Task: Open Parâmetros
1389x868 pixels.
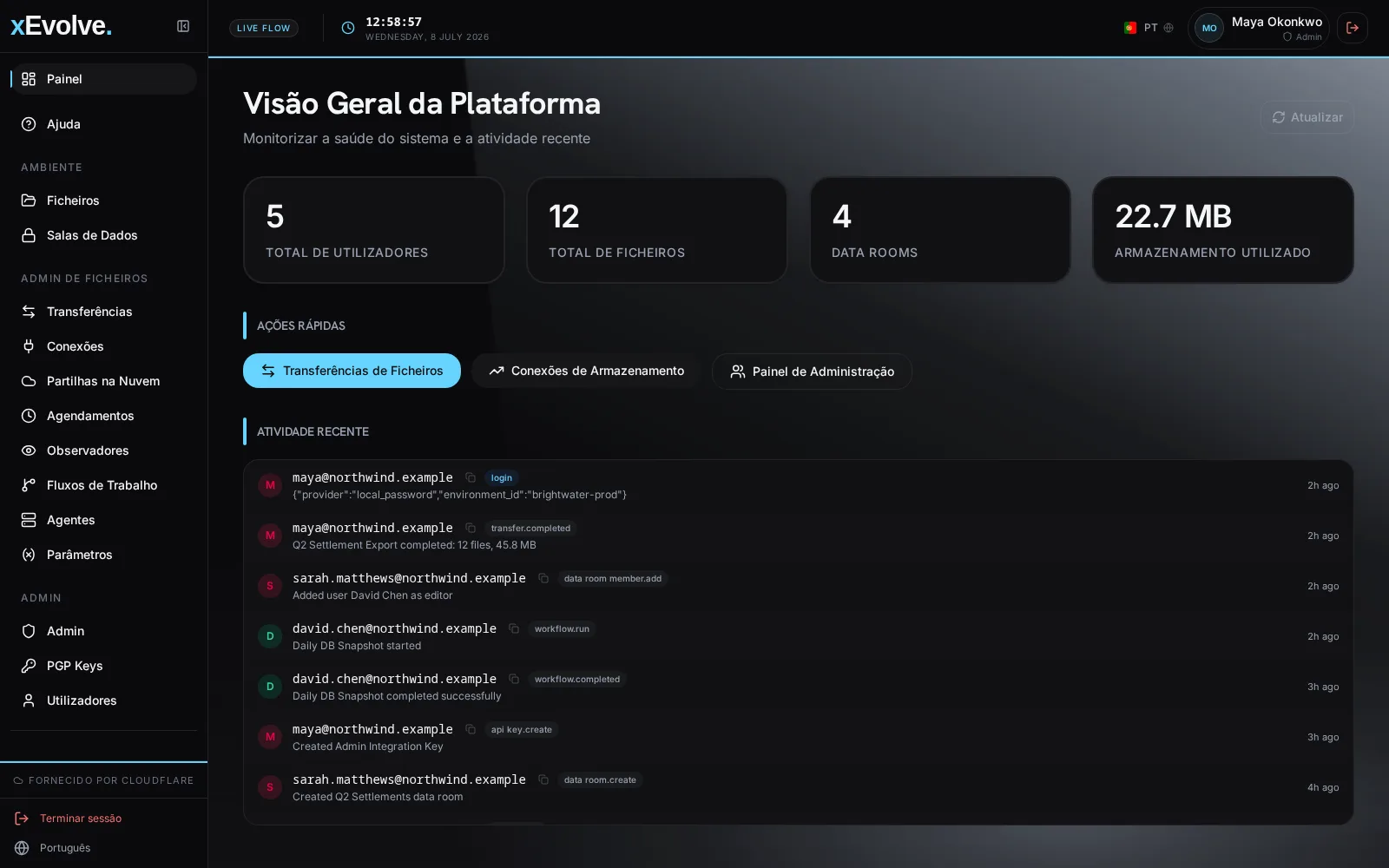Action: 104,555
